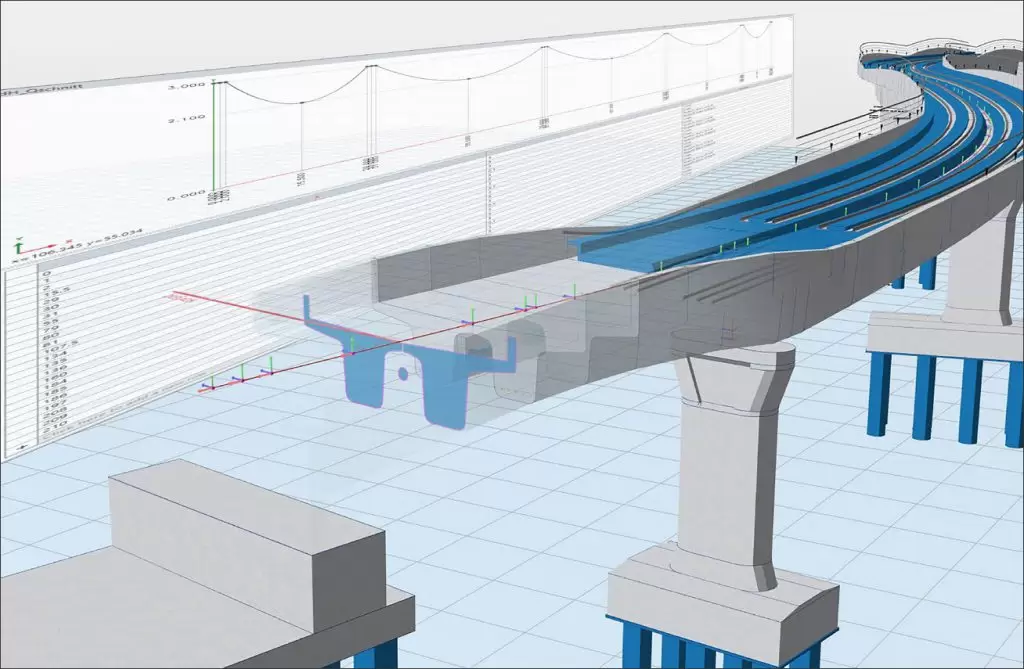
Task: Click the circular void in the cross-section
Action: point(402,373)
